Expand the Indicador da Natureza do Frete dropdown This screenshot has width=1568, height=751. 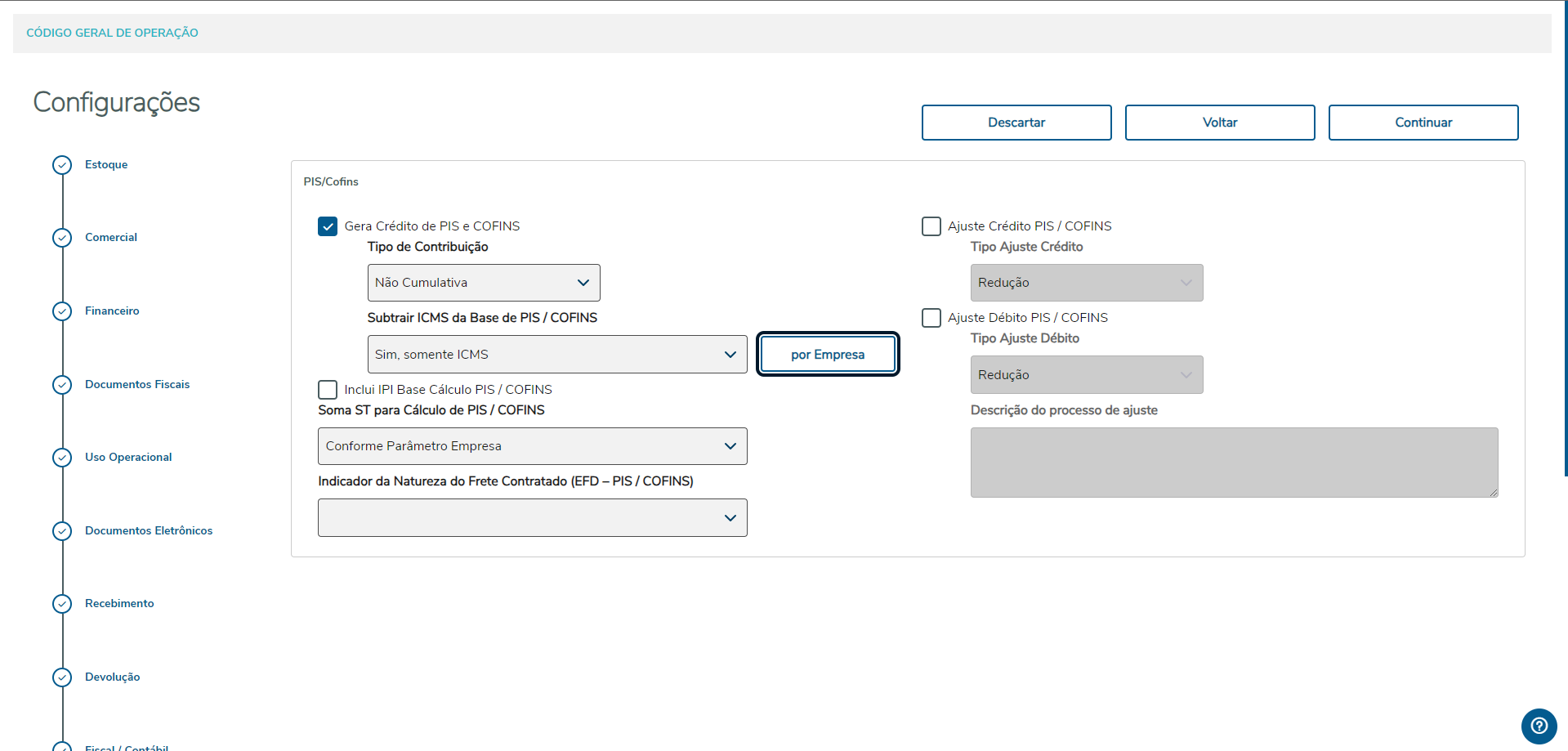click(x=533, y=518)
